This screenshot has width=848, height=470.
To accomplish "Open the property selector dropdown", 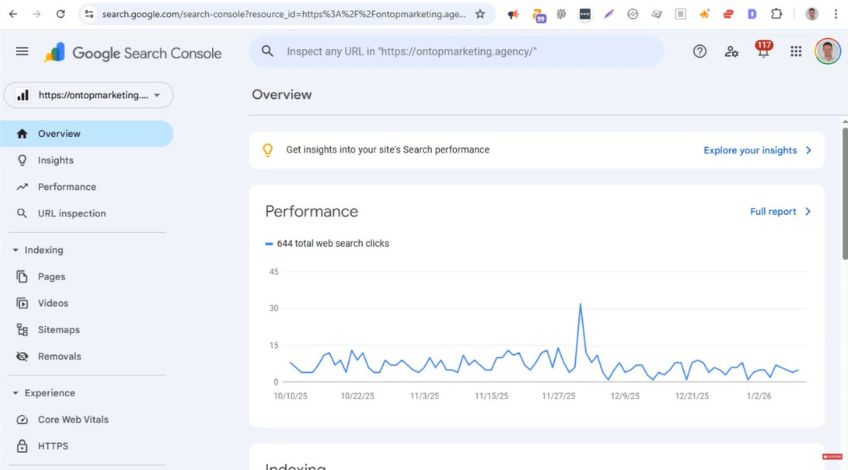I will point(89,95).
